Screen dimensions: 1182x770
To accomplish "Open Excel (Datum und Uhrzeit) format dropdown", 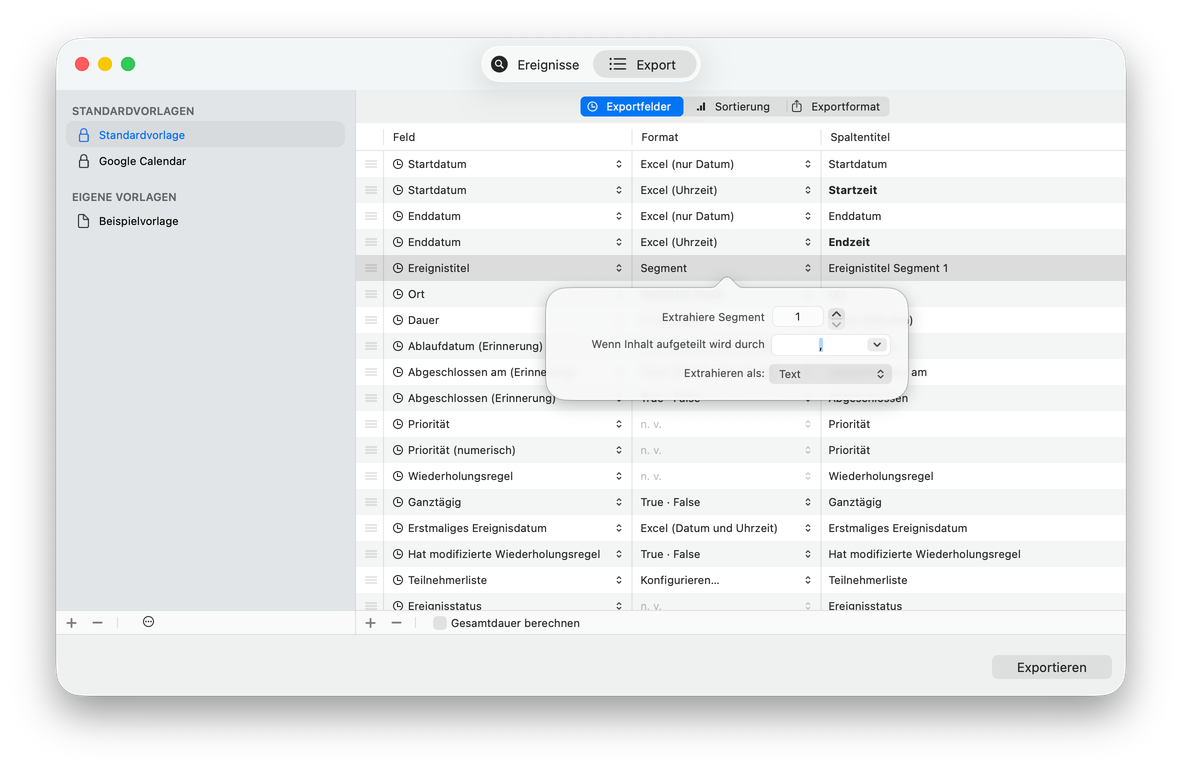I will coord(807,529).
